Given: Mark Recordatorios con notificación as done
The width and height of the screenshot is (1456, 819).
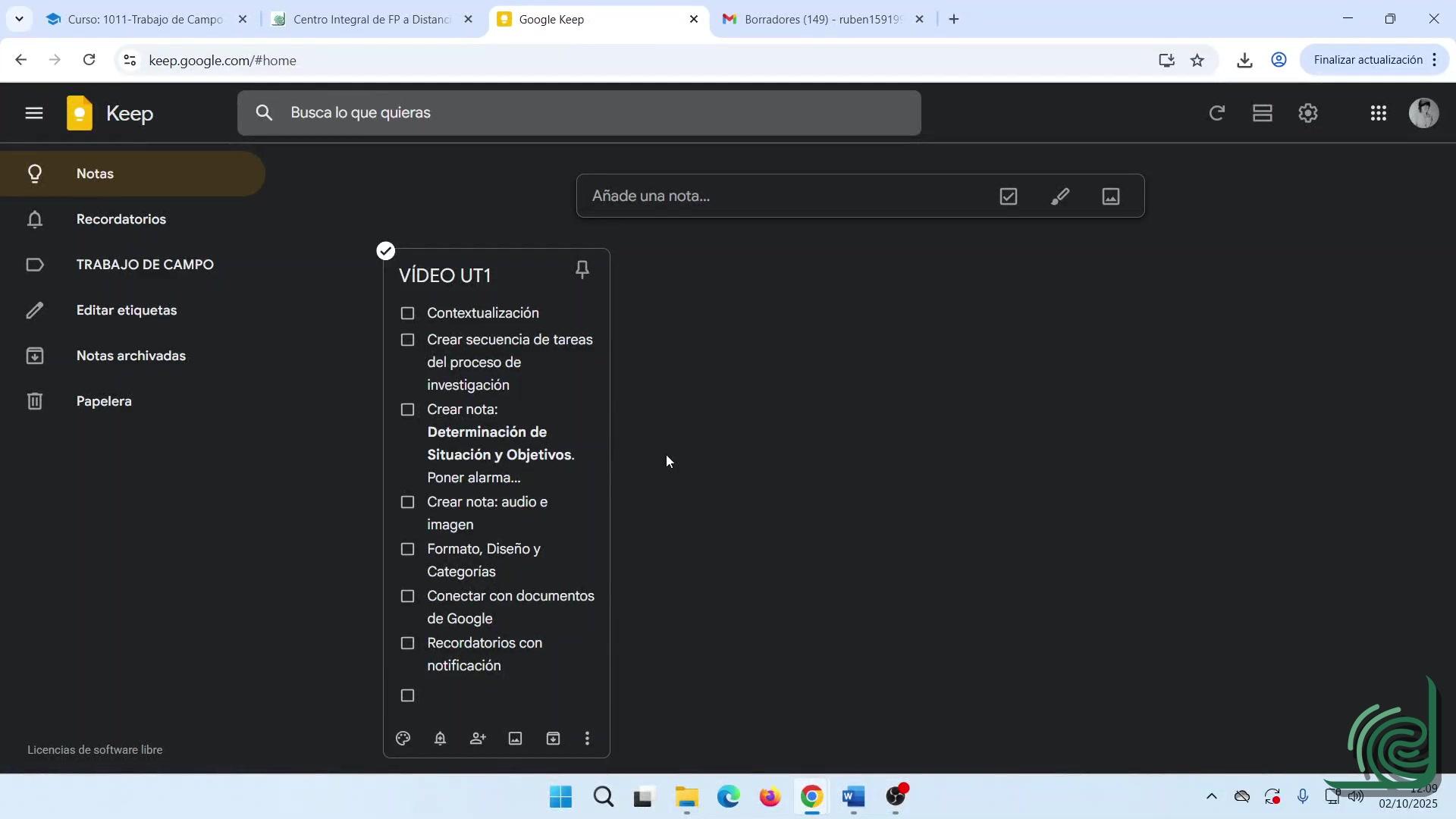Looking at the screenshot, I should click(407, 643).
